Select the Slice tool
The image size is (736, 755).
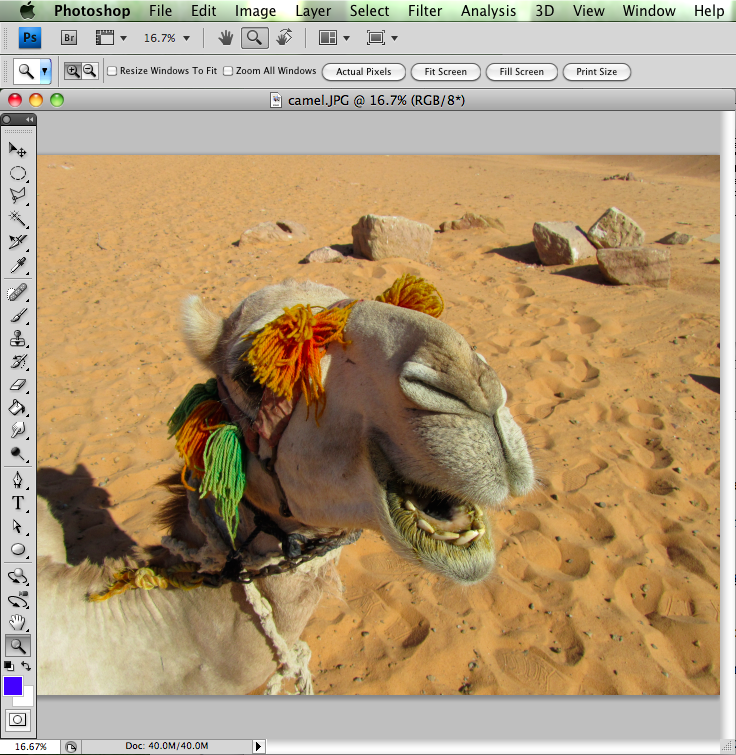(x=18, y=241)
